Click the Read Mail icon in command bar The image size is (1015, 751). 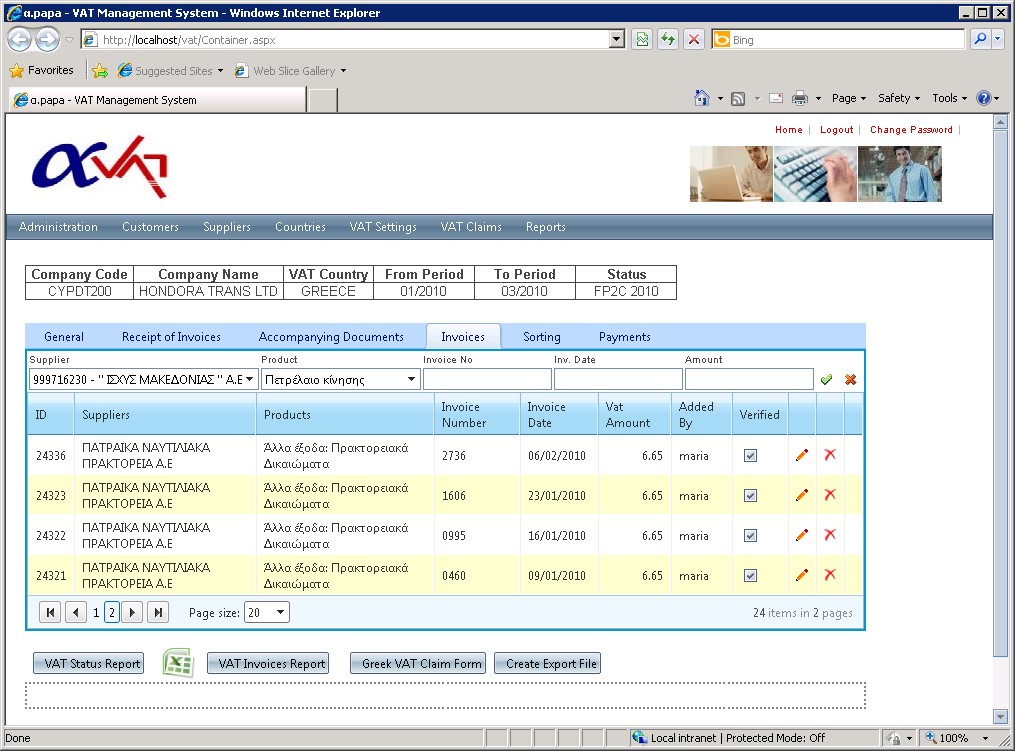coord(775,98)
